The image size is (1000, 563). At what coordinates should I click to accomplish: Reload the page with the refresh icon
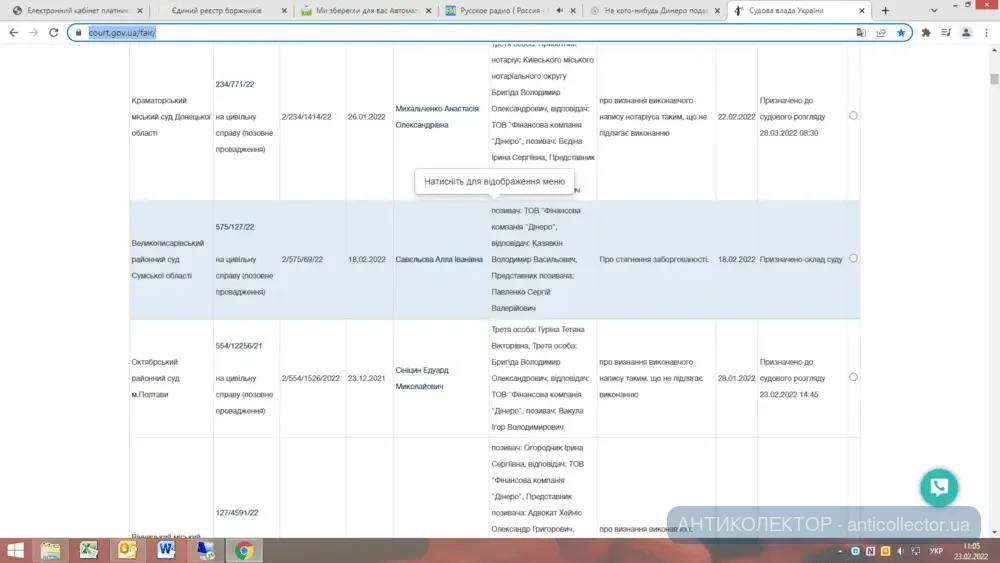(52, 32)
